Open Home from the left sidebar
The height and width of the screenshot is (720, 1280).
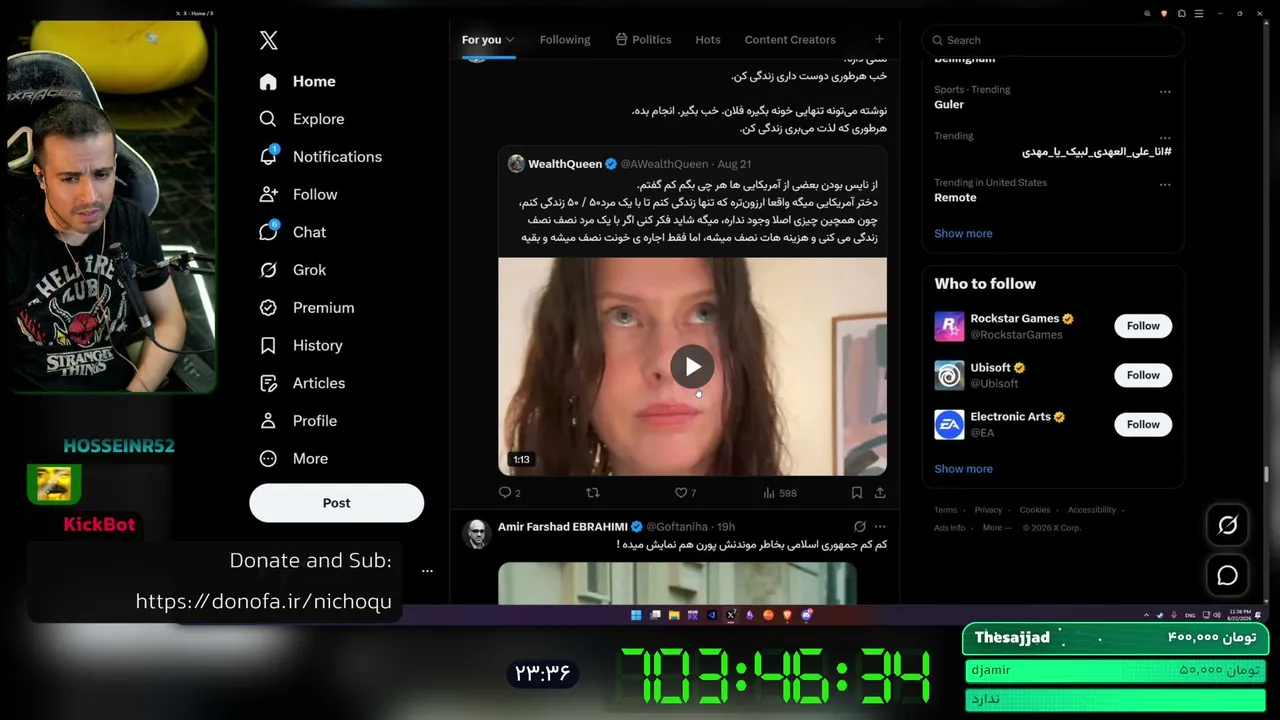298,81
